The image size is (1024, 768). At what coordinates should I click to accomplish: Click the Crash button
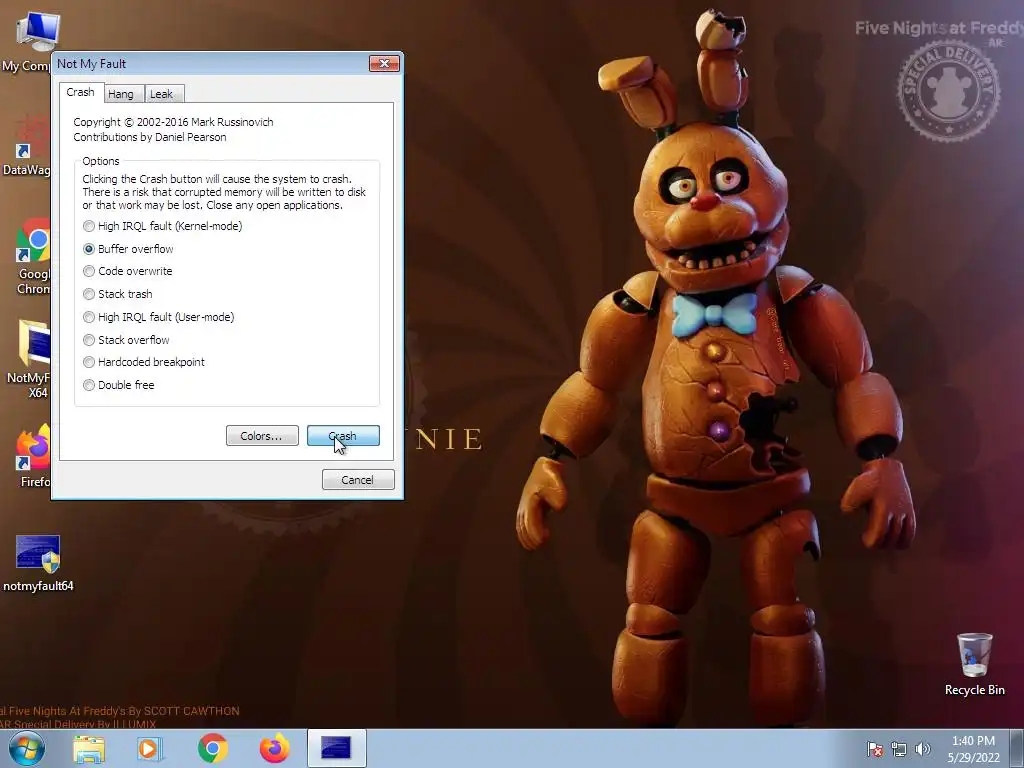pos(343,436)
